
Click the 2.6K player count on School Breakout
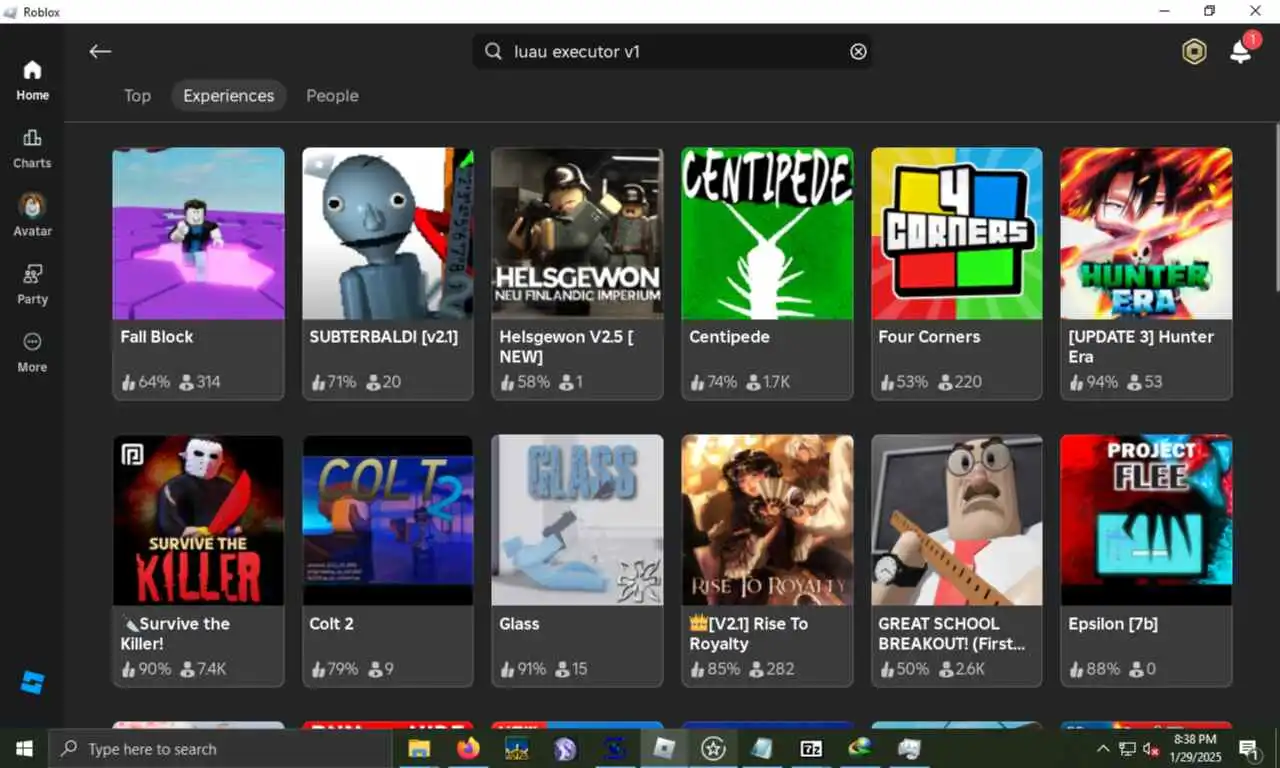(x=962, y=669)
